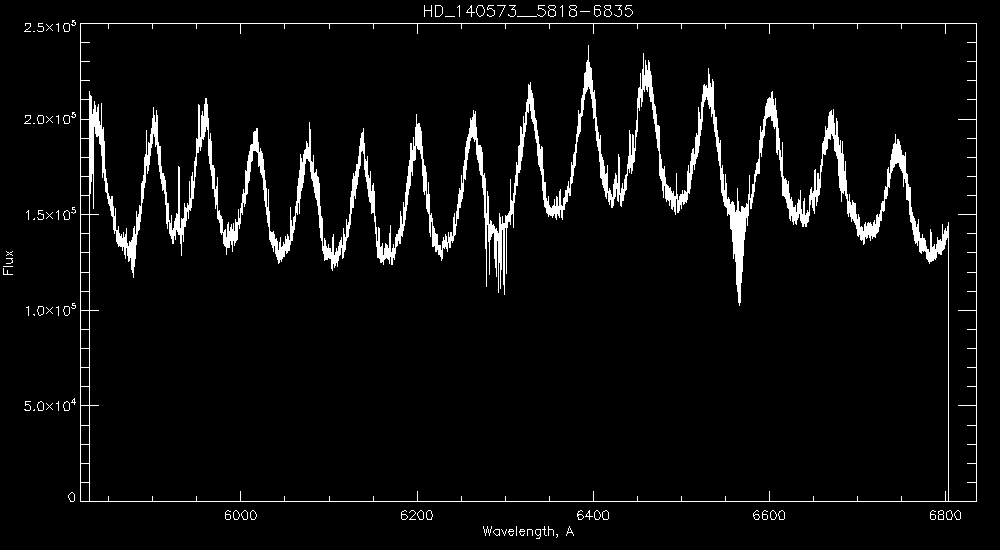Click the 6800 wavelength tick label
Screen dimensions: 1000x550
pos(946,516)
